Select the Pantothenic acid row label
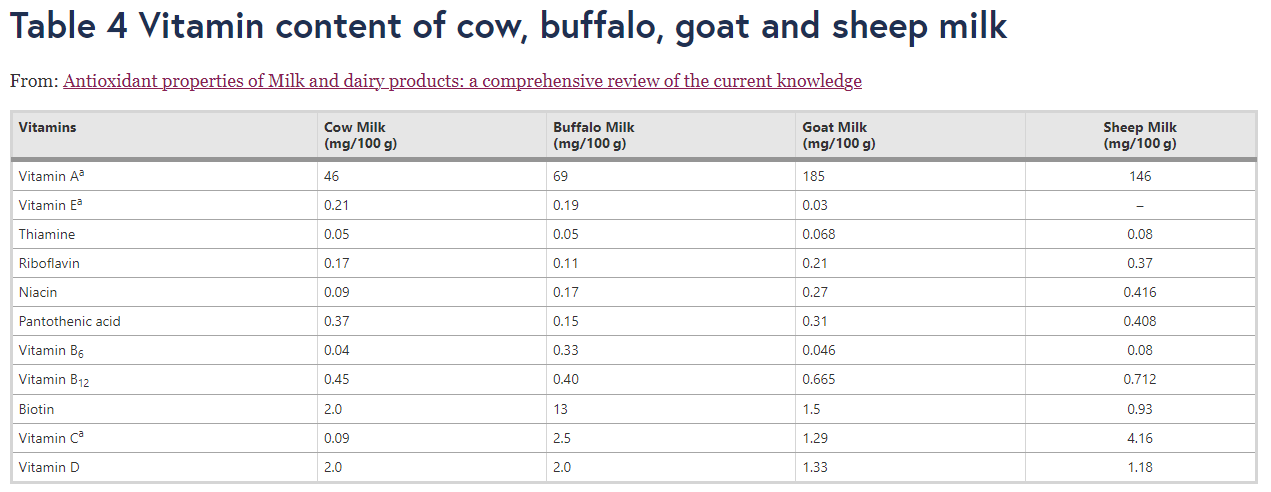 pos(69,321)
